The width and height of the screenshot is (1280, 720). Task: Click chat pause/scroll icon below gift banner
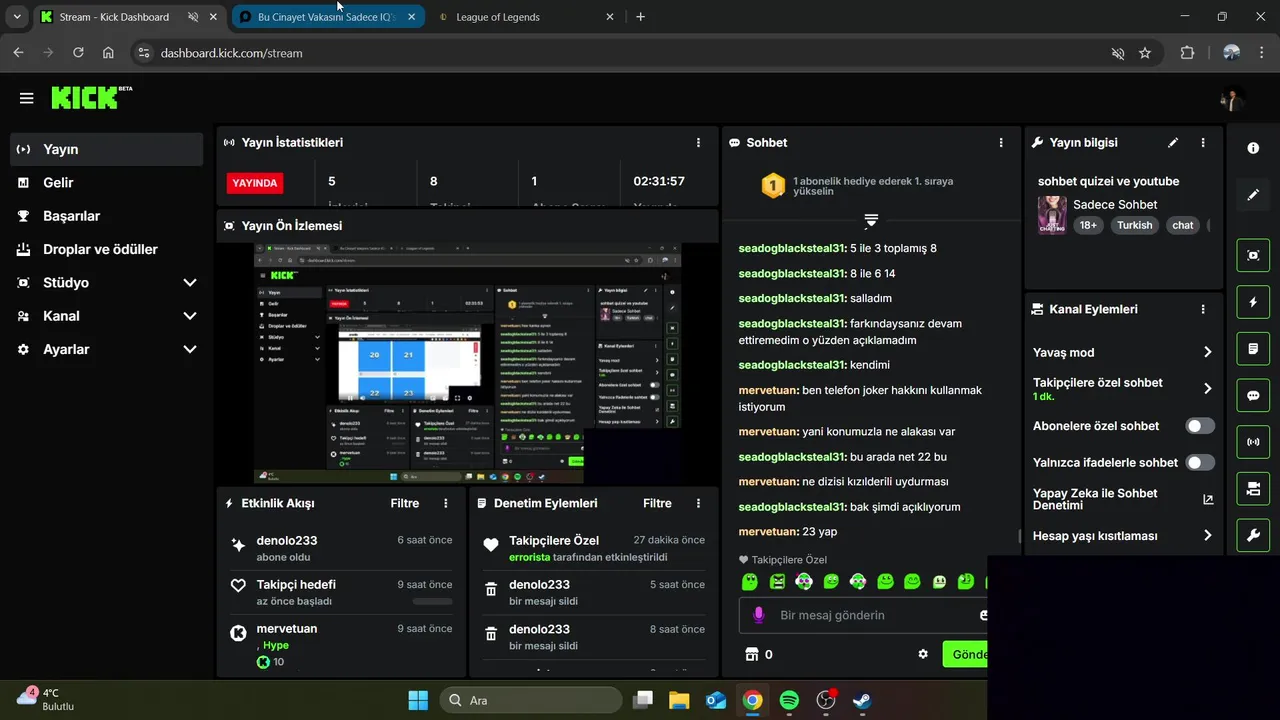tap(871, 220)
